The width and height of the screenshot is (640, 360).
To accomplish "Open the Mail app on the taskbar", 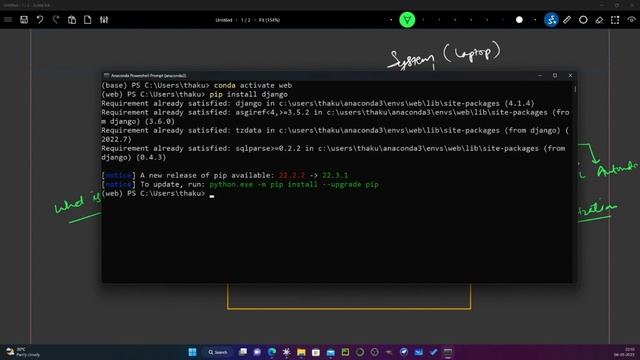I will click(331, 352).
